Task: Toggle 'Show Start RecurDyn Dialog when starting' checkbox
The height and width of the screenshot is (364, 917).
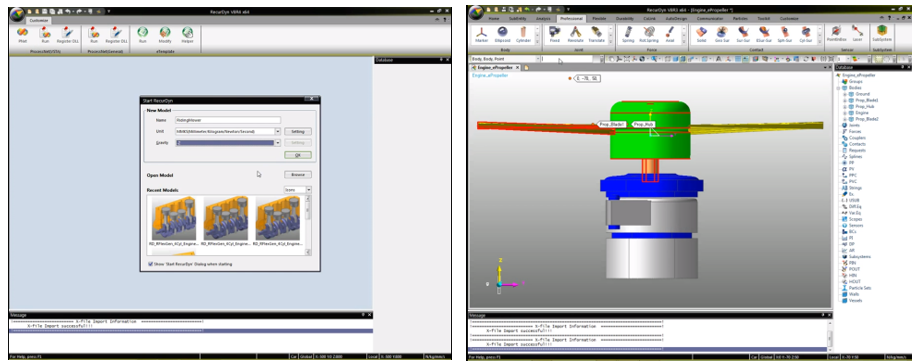Action: click(x=150, y=264)
